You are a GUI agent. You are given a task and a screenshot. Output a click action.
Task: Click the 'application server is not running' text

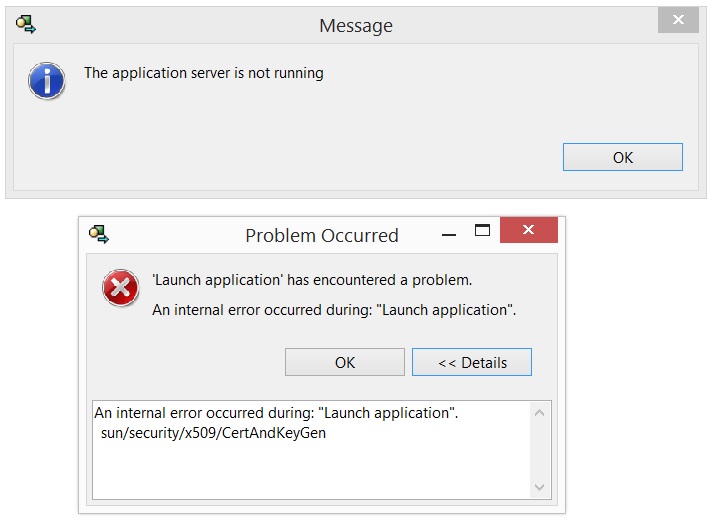click(203, 73)
